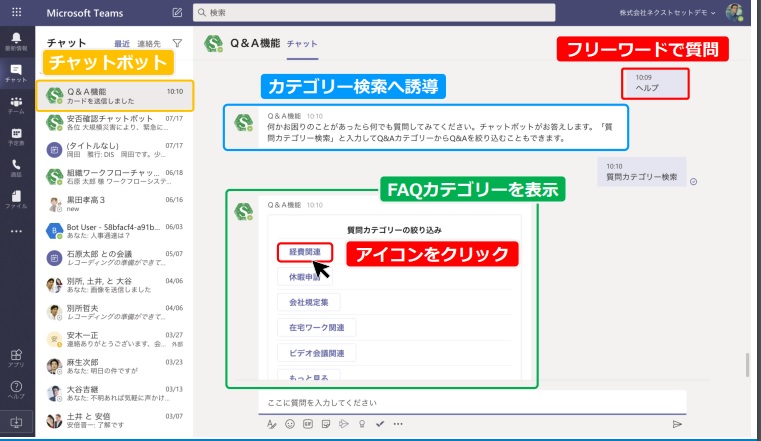Image resolution: width=761 pixels, height=441 pixels.
Task: Open the 麻生次郎 chat
Action: [115, 366]
